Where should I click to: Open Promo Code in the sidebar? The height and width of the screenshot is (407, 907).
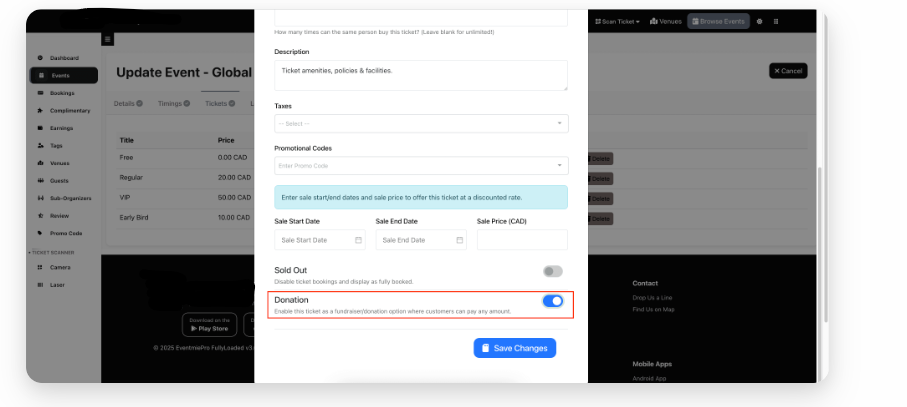[65, 233]
